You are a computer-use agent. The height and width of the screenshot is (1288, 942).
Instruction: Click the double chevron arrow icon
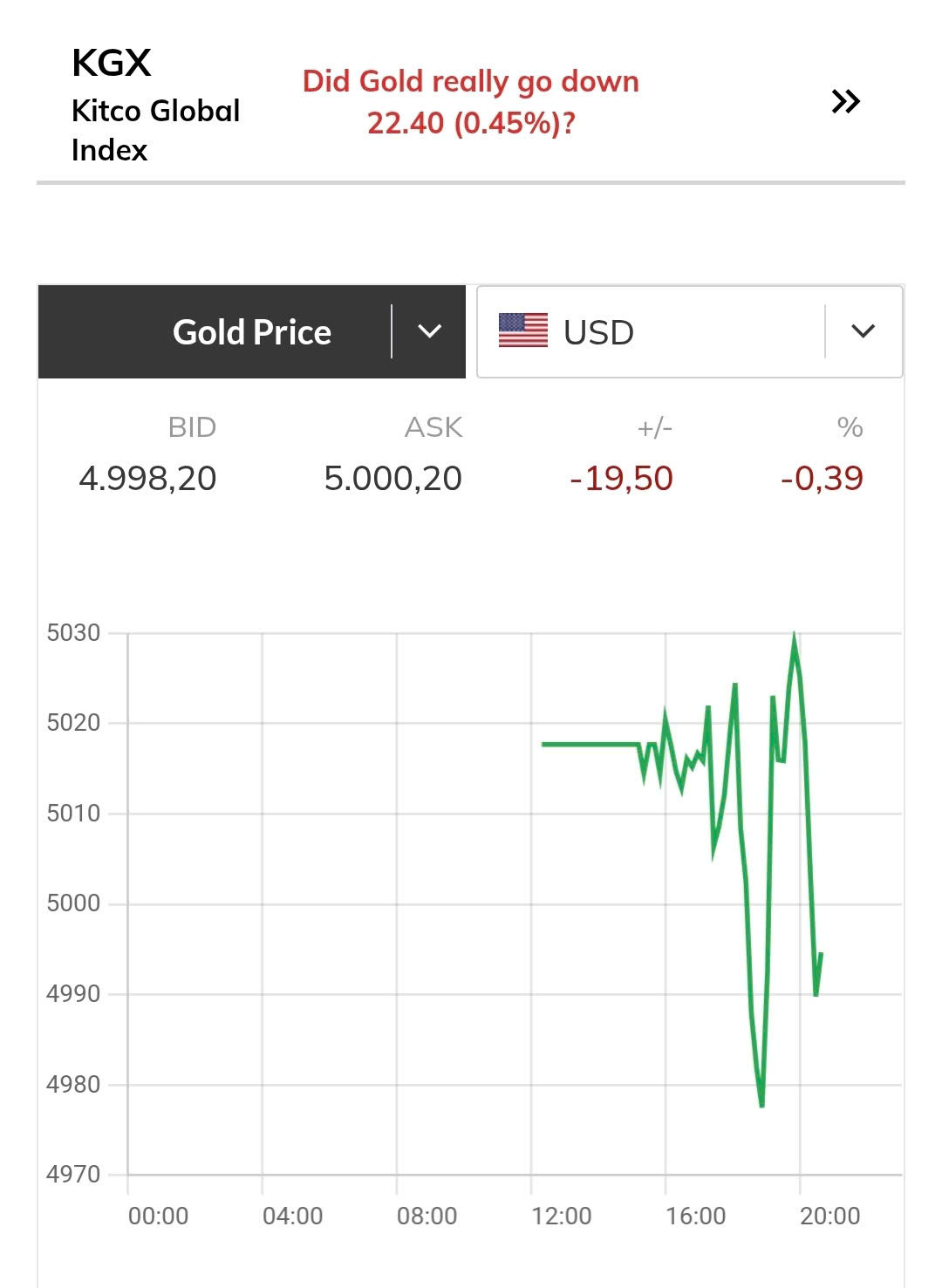[x=845, y=102]
